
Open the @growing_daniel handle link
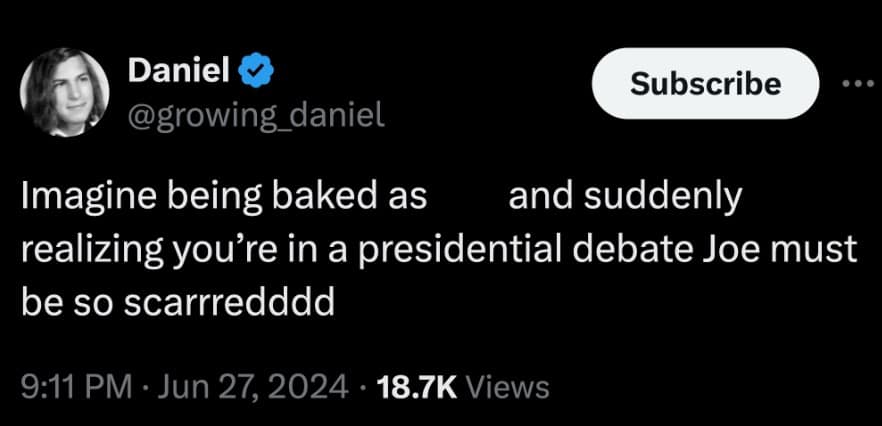tap(255, 116)
